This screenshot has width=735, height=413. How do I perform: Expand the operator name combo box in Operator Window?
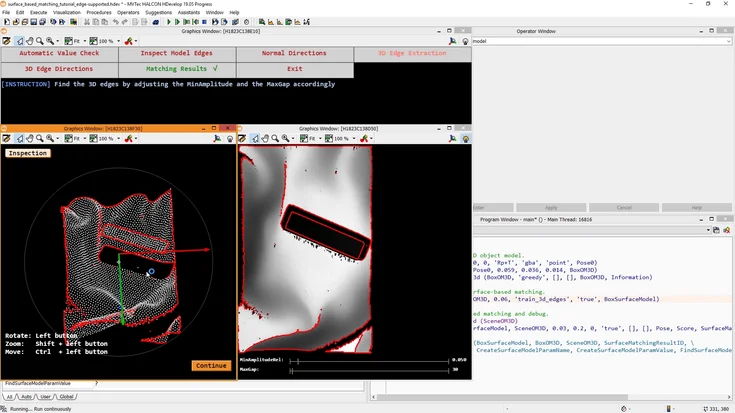pos(728,41)
